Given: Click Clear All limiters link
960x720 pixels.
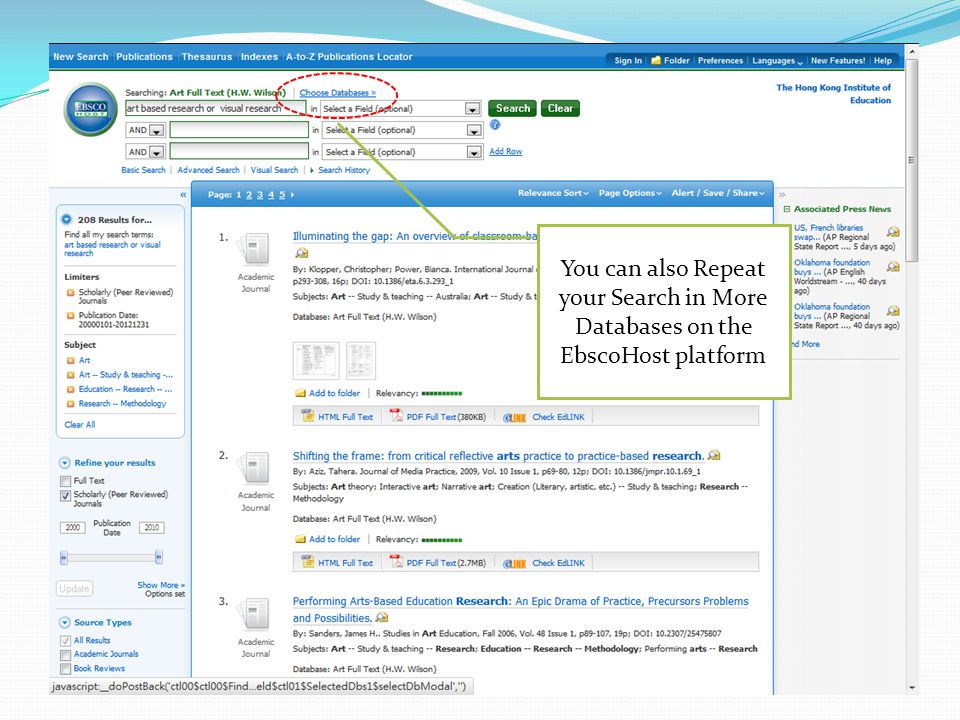Looking at the screenshot, I should [x=80, y=424].
